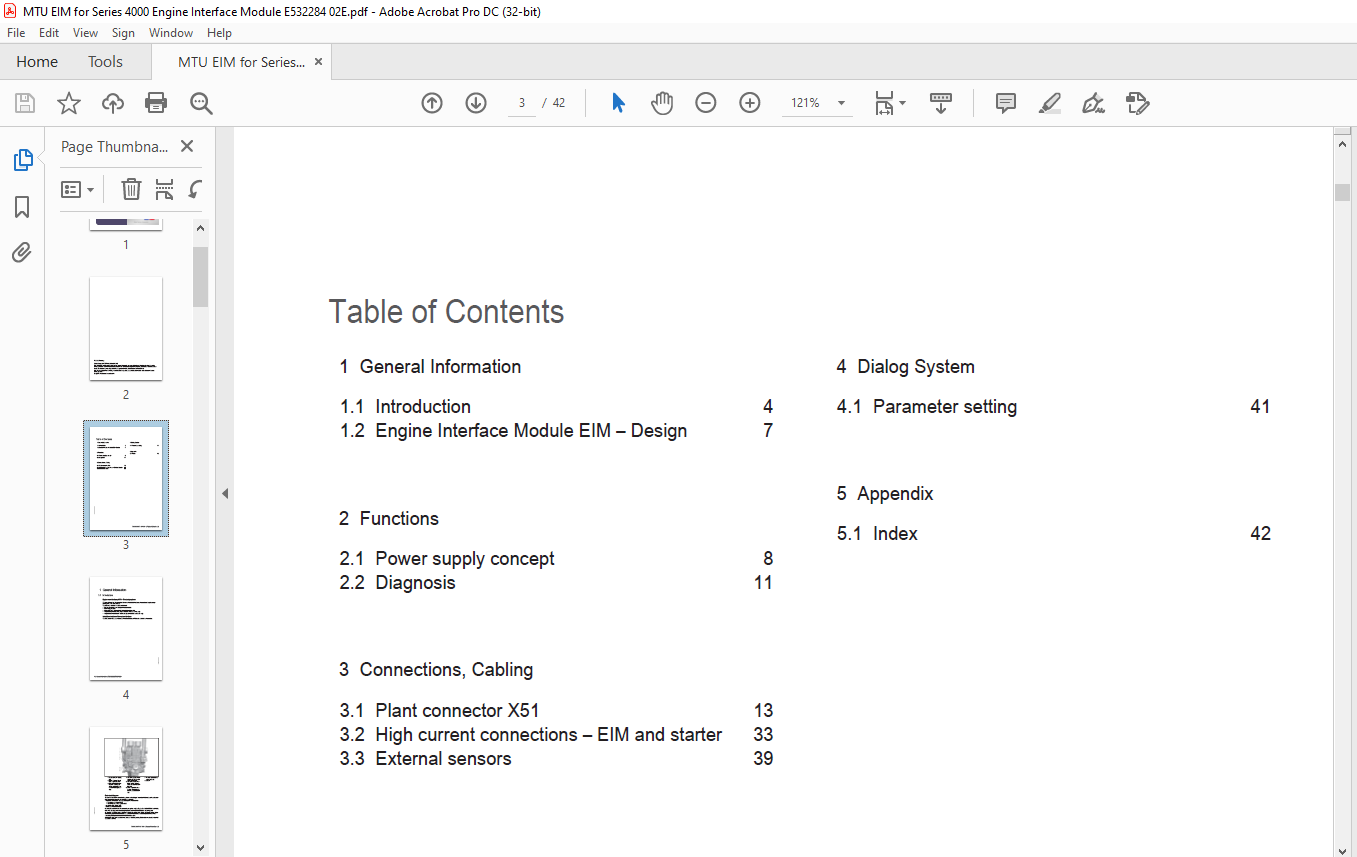Viewport: 1357px width, 857px height.
Task: Select the MTU EIM for Series document tab
Action: tap(241, 62)
